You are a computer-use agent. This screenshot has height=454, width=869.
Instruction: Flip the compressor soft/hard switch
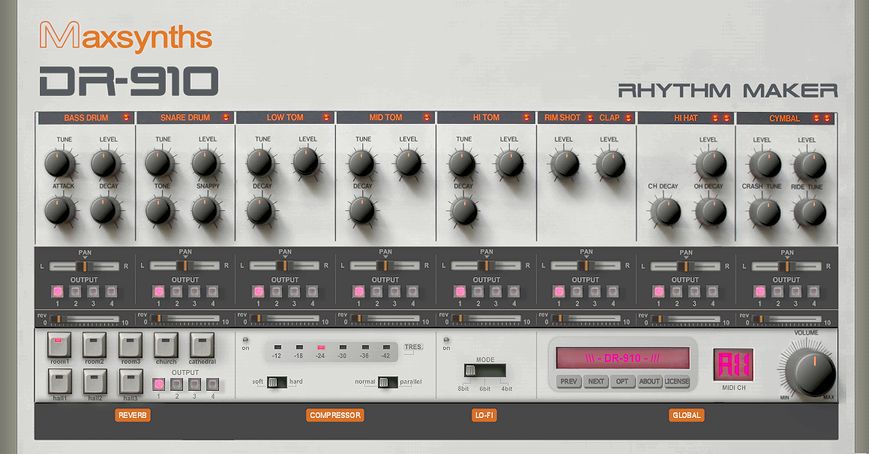tap(277, 381)
